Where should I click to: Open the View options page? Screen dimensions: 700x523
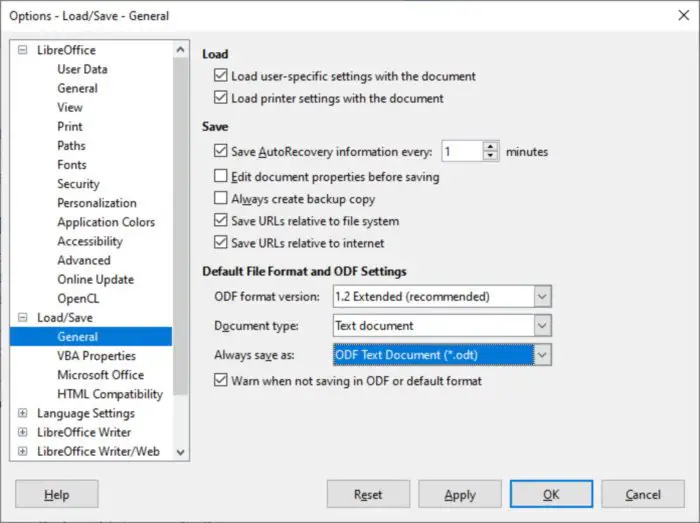pos(70,108)
